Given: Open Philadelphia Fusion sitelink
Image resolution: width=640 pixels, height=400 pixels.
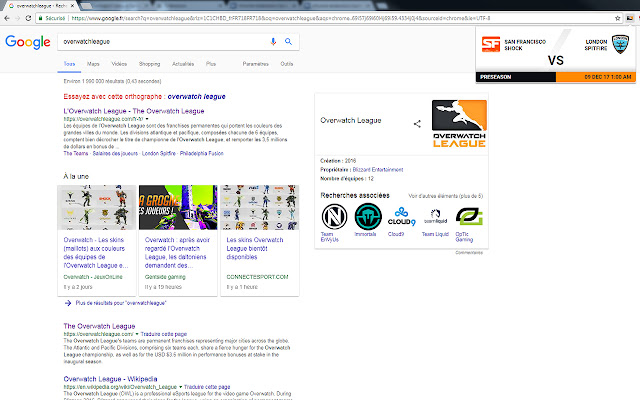Looking at the screenshot, I should pos(202,153).
